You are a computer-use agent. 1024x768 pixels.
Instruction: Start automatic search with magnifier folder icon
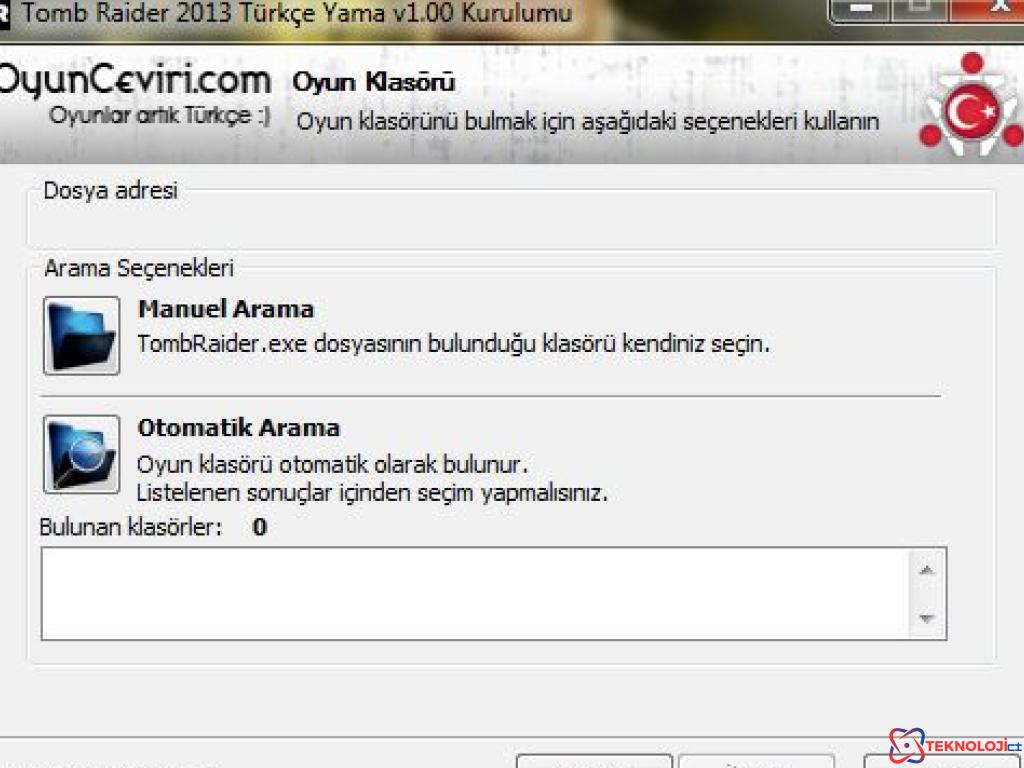(82, 454)
